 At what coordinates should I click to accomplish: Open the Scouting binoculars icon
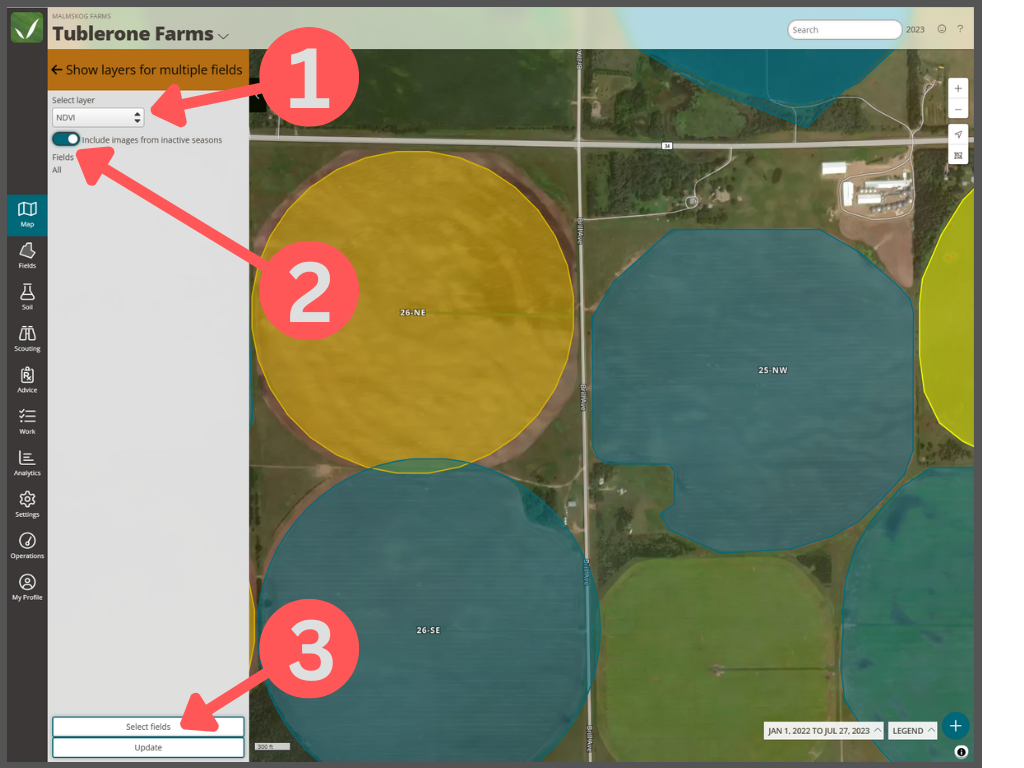(x=27, y=337)
